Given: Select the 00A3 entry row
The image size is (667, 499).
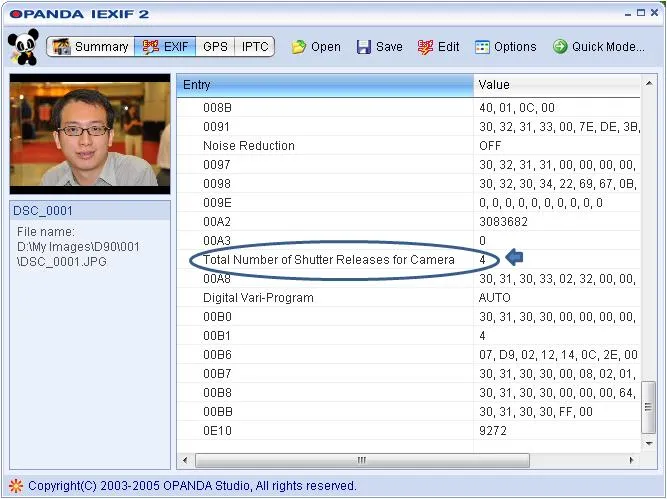Looking at the screenshot, I should pos(408,241).
